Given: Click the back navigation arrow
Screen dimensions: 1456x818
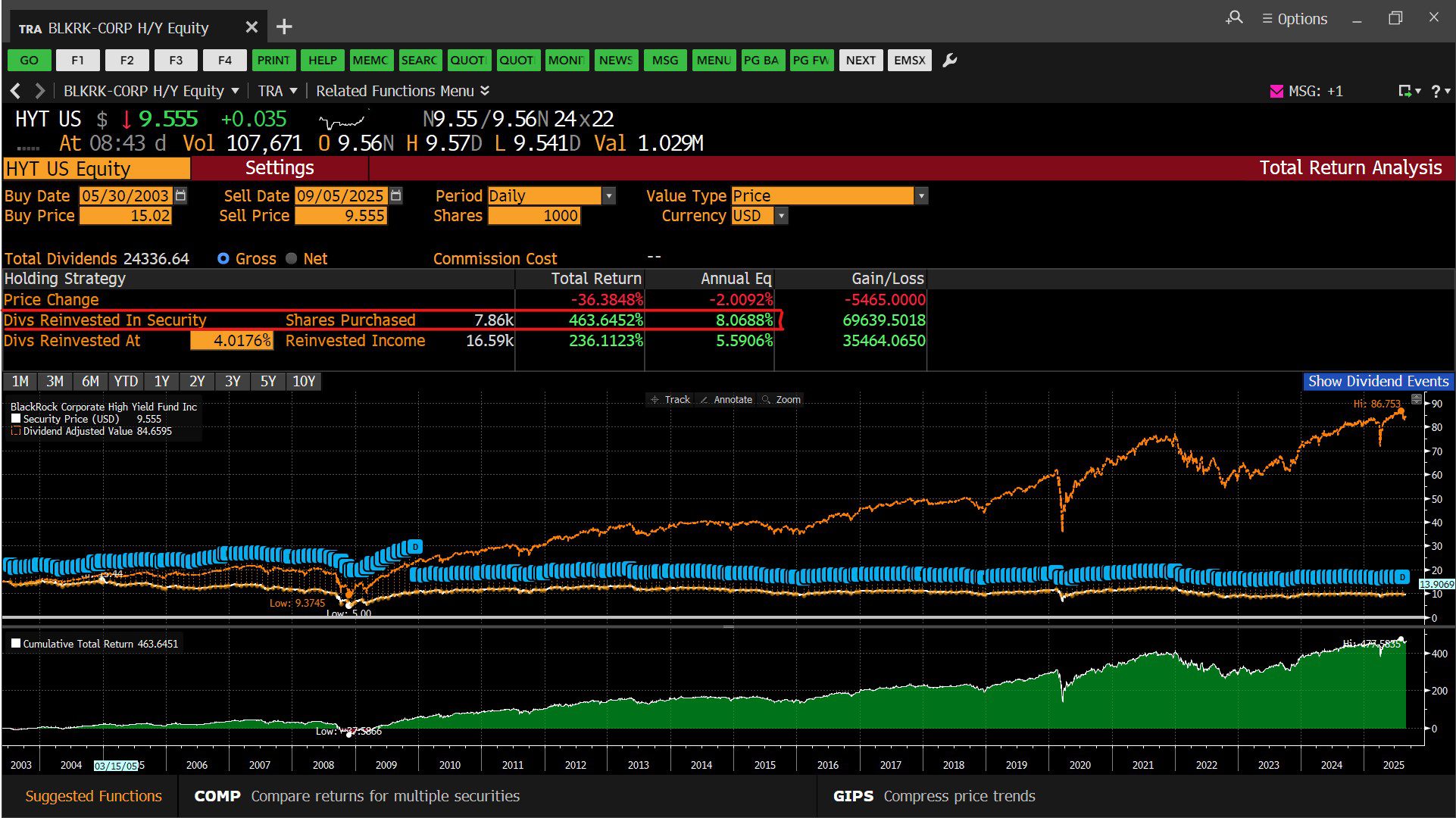Looking at the screenshot, I should click(x=15, y=91).
